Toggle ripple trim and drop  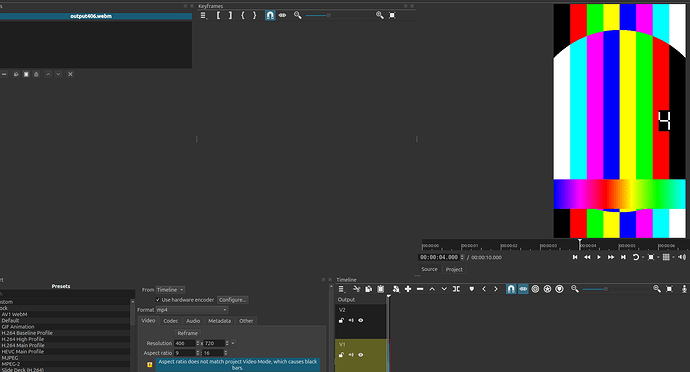click(535, 289)
